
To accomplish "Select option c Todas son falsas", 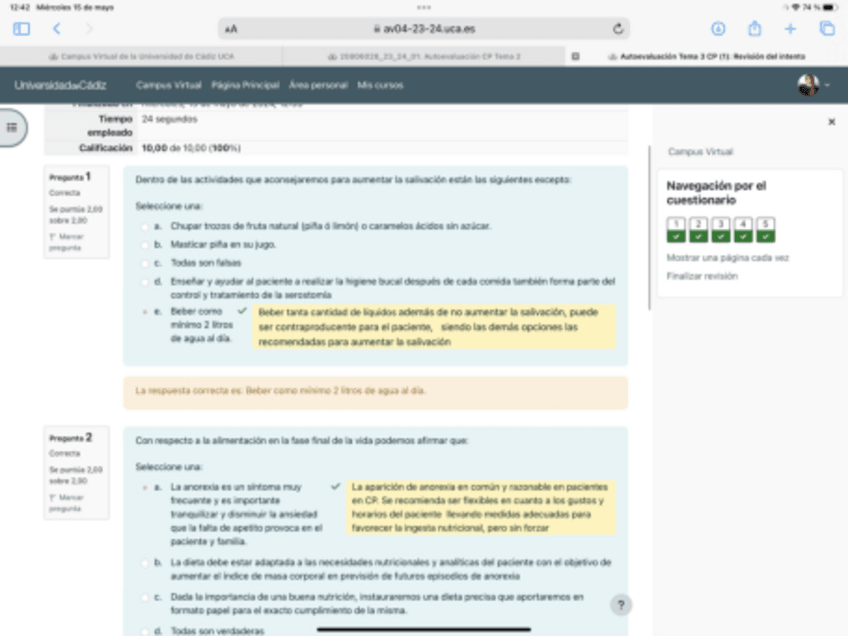I will click(144, 263).
